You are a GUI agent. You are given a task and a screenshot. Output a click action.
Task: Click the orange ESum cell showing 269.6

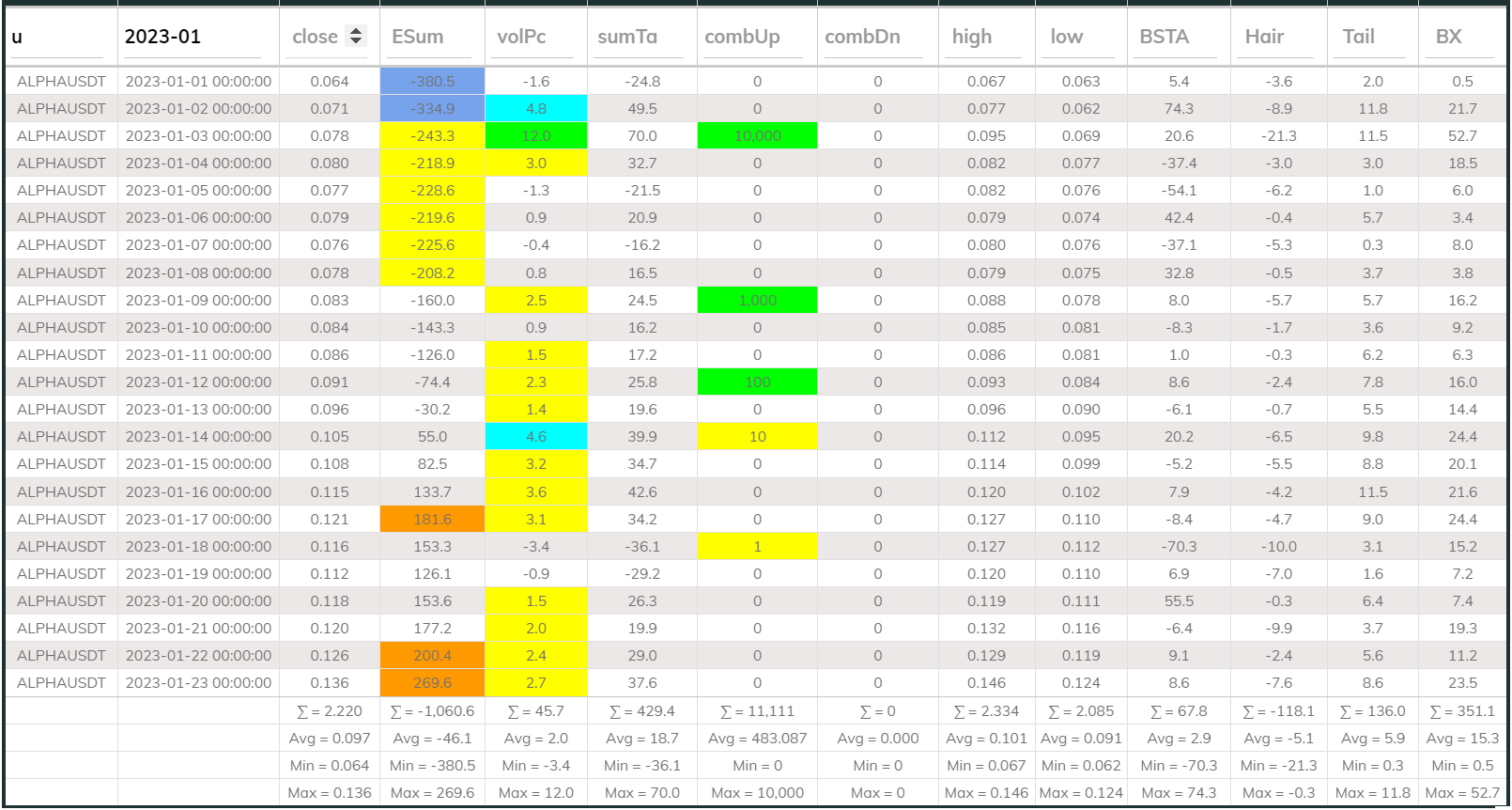coord(432,683)
